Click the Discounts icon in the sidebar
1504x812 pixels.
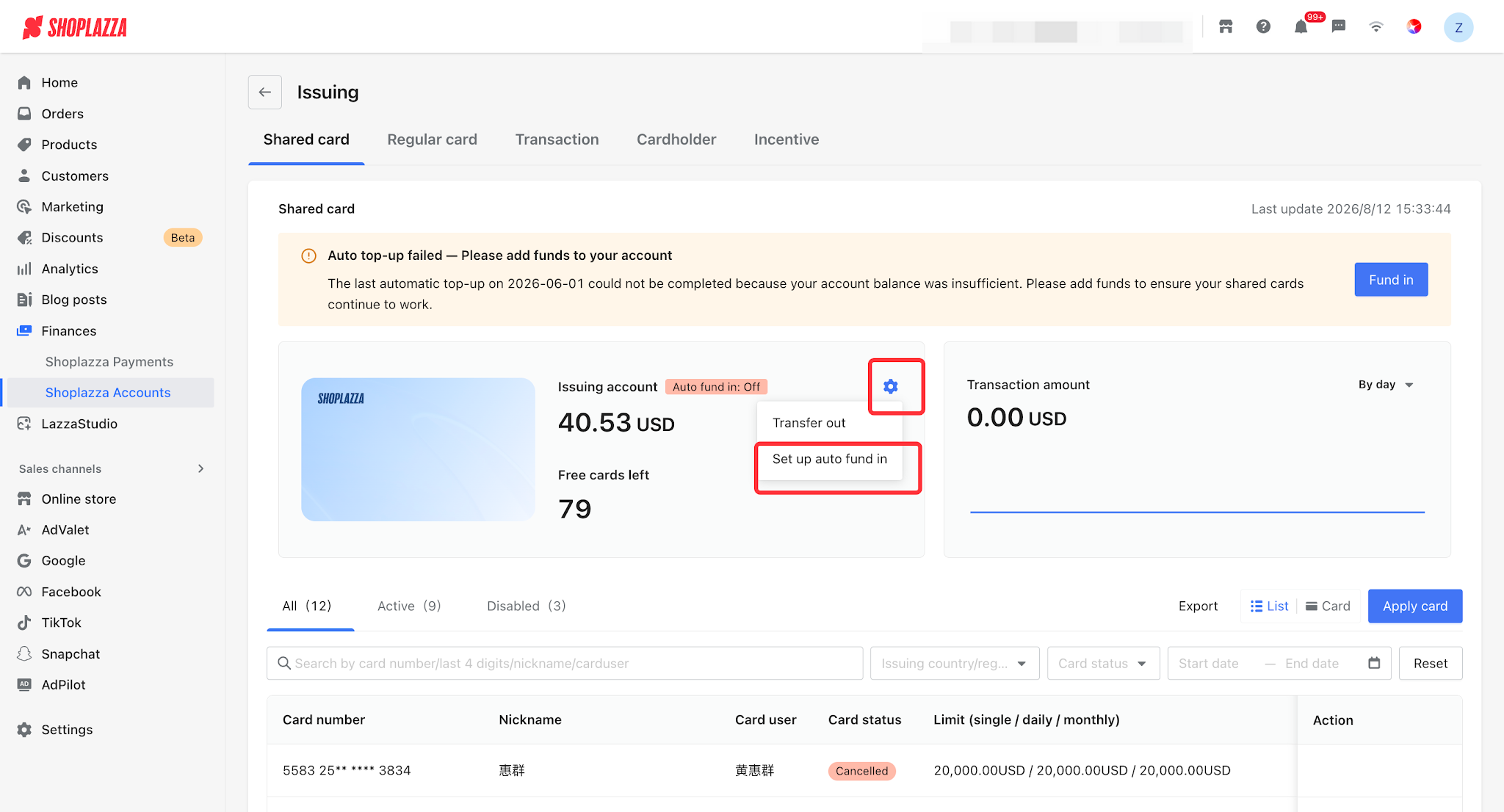click(24, 238)
